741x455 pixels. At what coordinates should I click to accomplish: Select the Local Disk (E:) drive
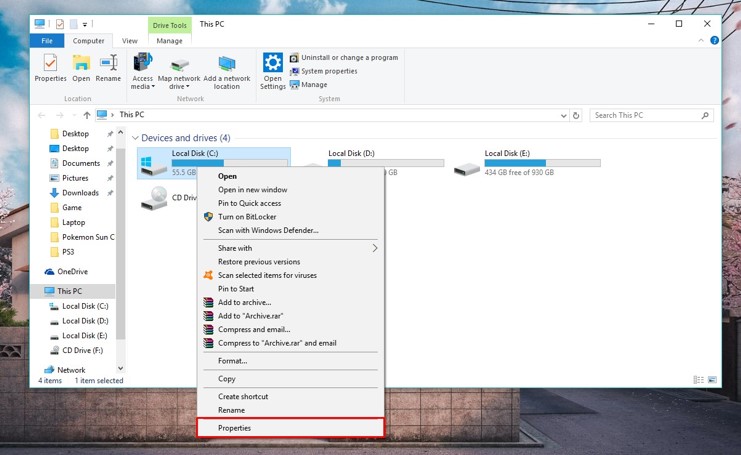527,163
